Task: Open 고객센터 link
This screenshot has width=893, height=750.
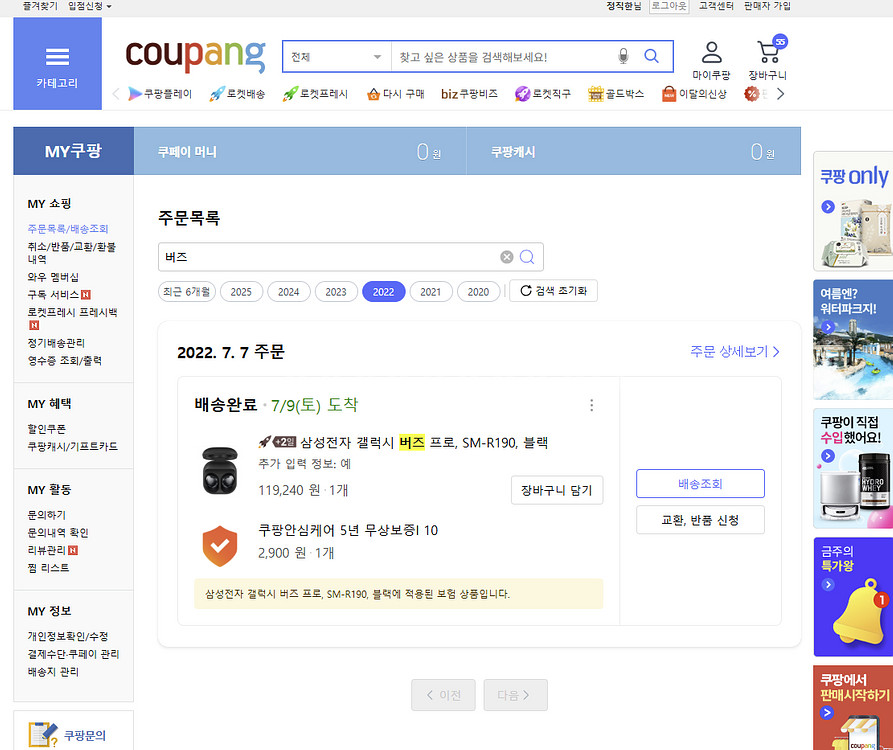Action: pyautogui.click(x=716, y=6)
